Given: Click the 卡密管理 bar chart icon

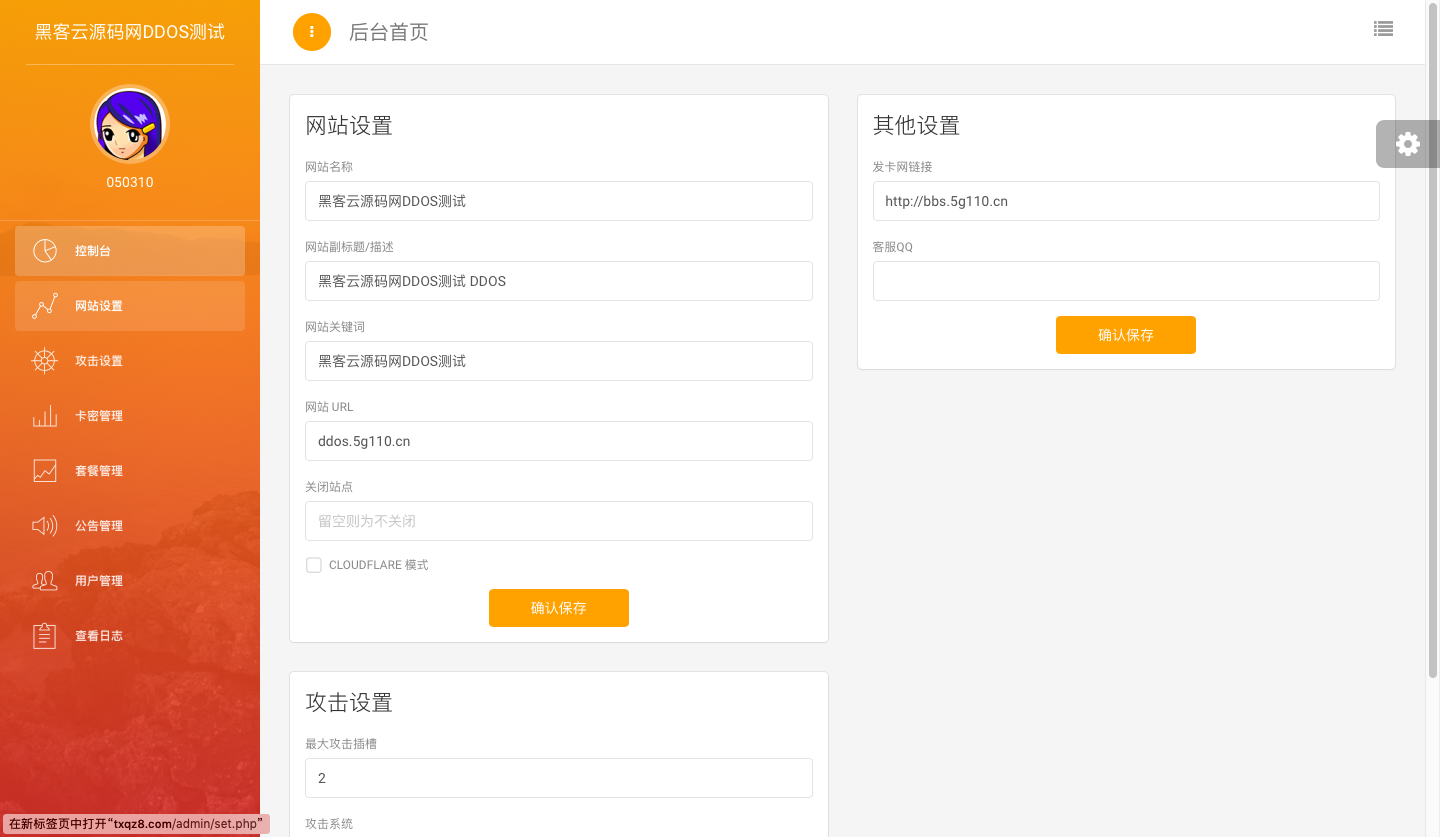Looking at the screenshot, I should [x=45, y=416].
